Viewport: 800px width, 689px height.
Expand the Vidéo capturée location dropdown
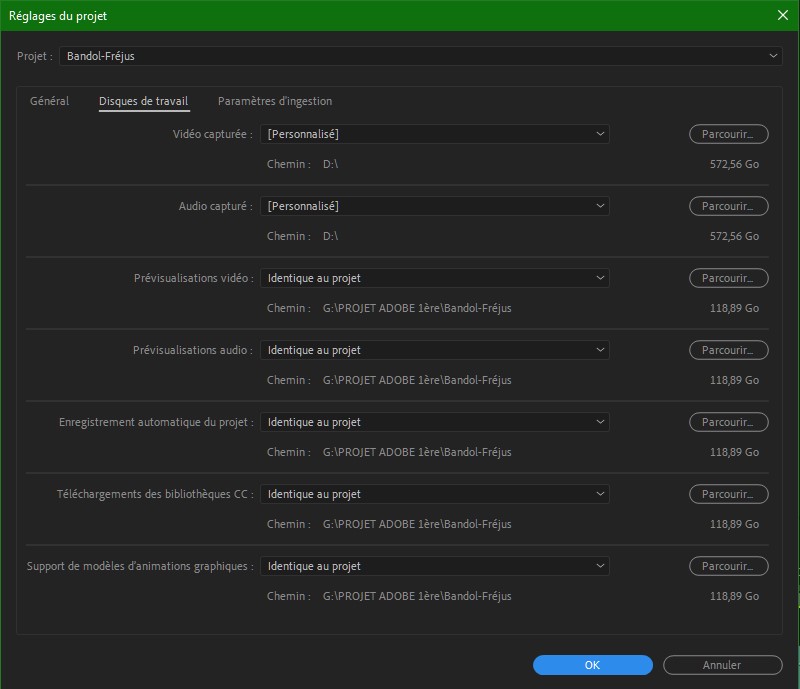[435, 134]
